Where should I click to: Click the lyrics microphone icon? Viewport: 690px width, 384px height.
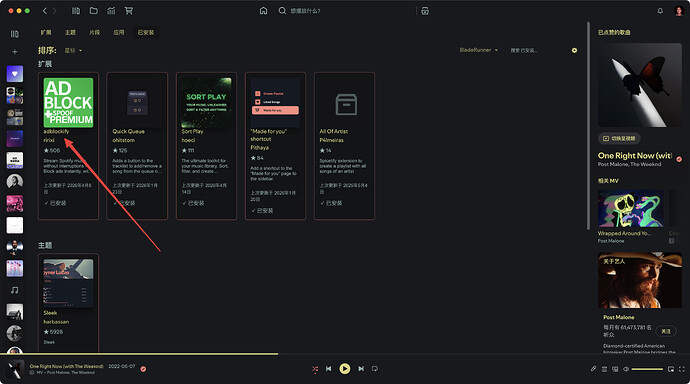click(593, 369)
